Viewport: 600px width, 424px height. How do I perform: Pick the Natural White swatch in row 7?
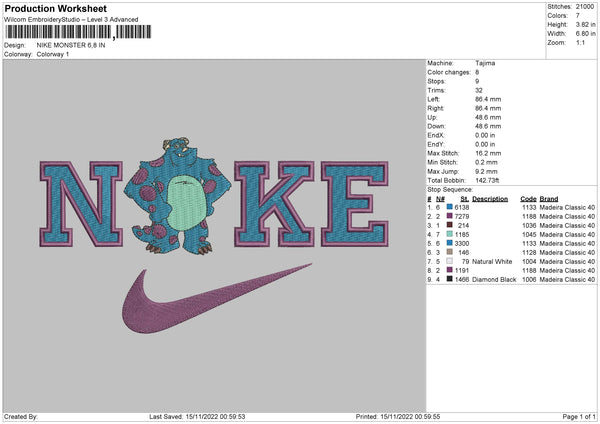(x=450, y=261)
